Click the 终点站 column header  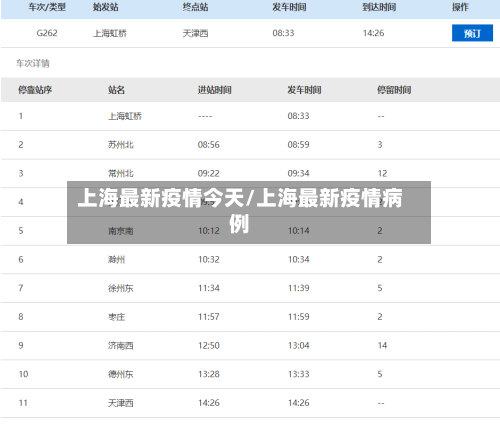pos(195,7)
